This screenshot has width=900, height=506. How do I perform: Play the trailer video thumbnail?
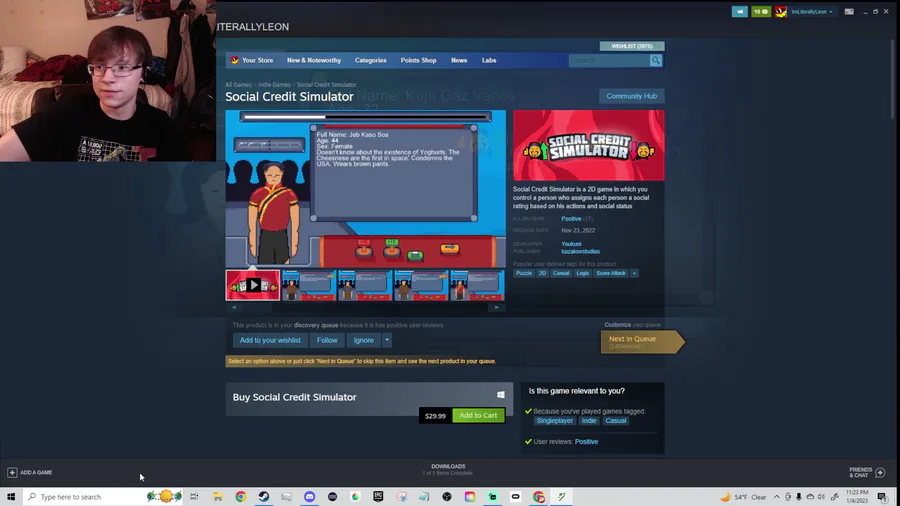(253, 285)
